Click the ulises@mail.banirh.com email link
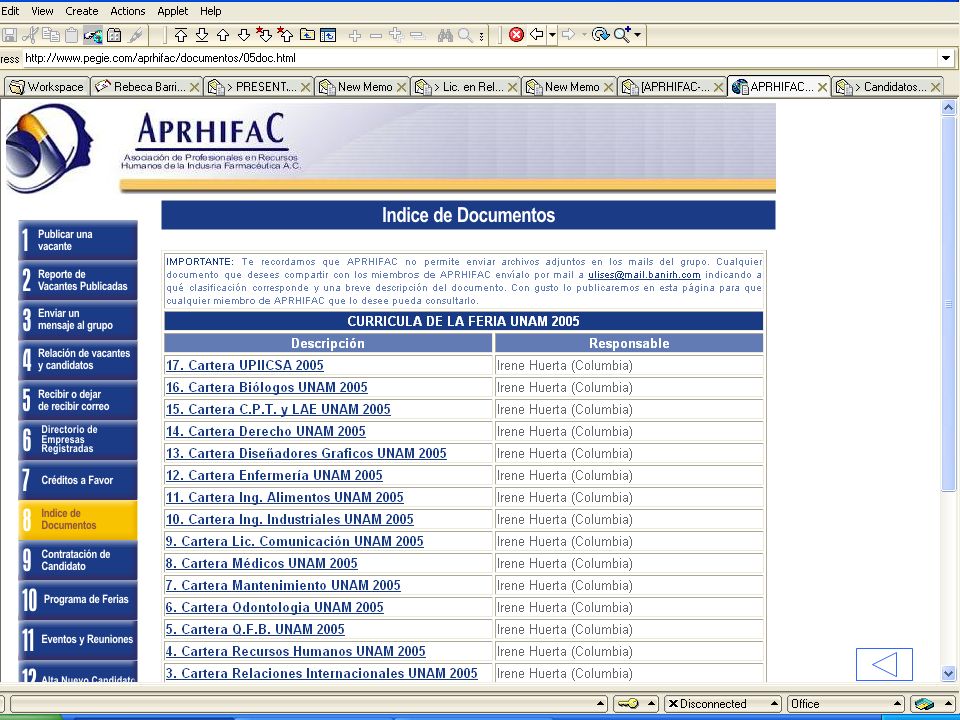The image size is (960, 720). (644, 275)
